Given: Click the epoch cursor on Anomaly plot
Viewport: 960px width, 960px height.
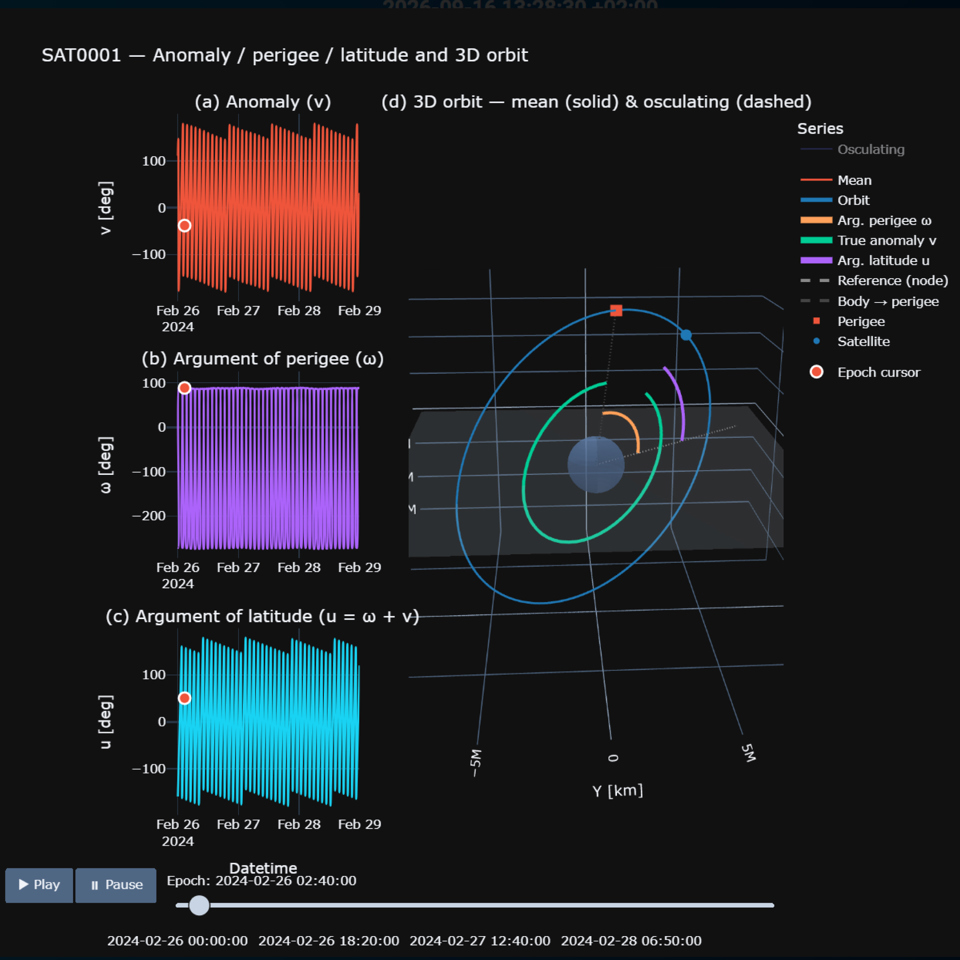Looking at the screenshot, I should pyautogui.click(x=184, y=225).
